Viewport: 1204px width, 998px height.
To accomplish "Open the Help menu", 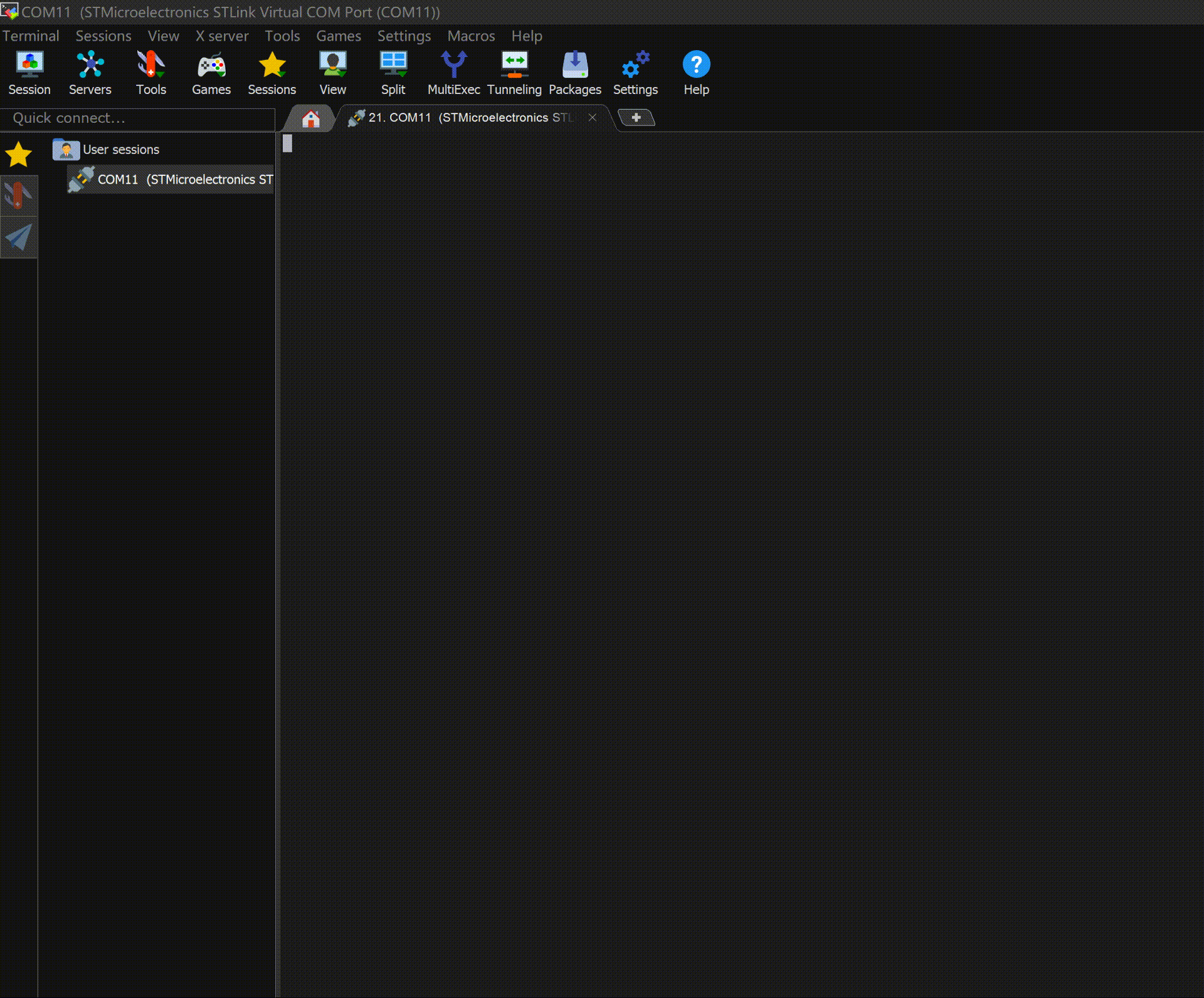I will 527,36.
